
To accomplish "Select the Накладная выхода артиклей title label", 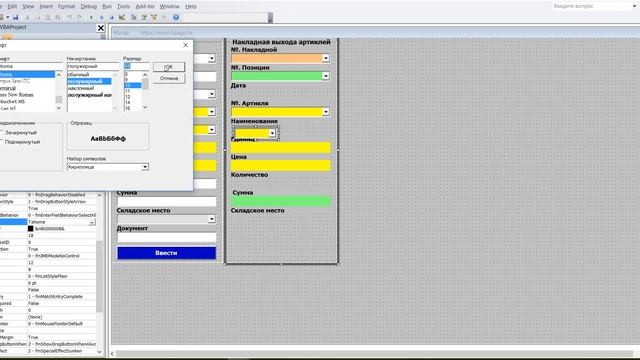I will pos(281,42).
